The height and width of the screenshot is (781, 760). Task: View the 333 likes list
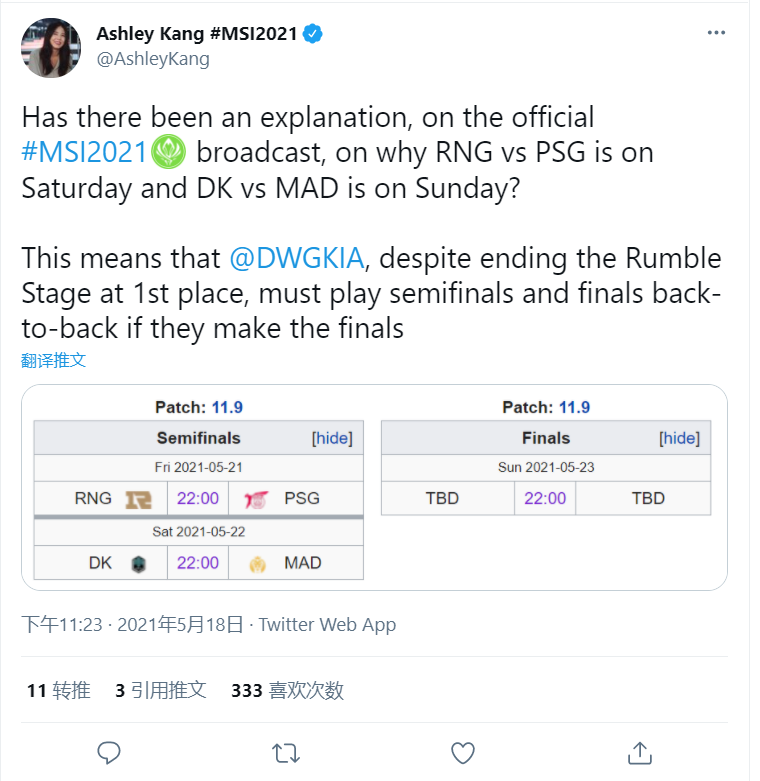pyautogui.click(x=287, y=690)
